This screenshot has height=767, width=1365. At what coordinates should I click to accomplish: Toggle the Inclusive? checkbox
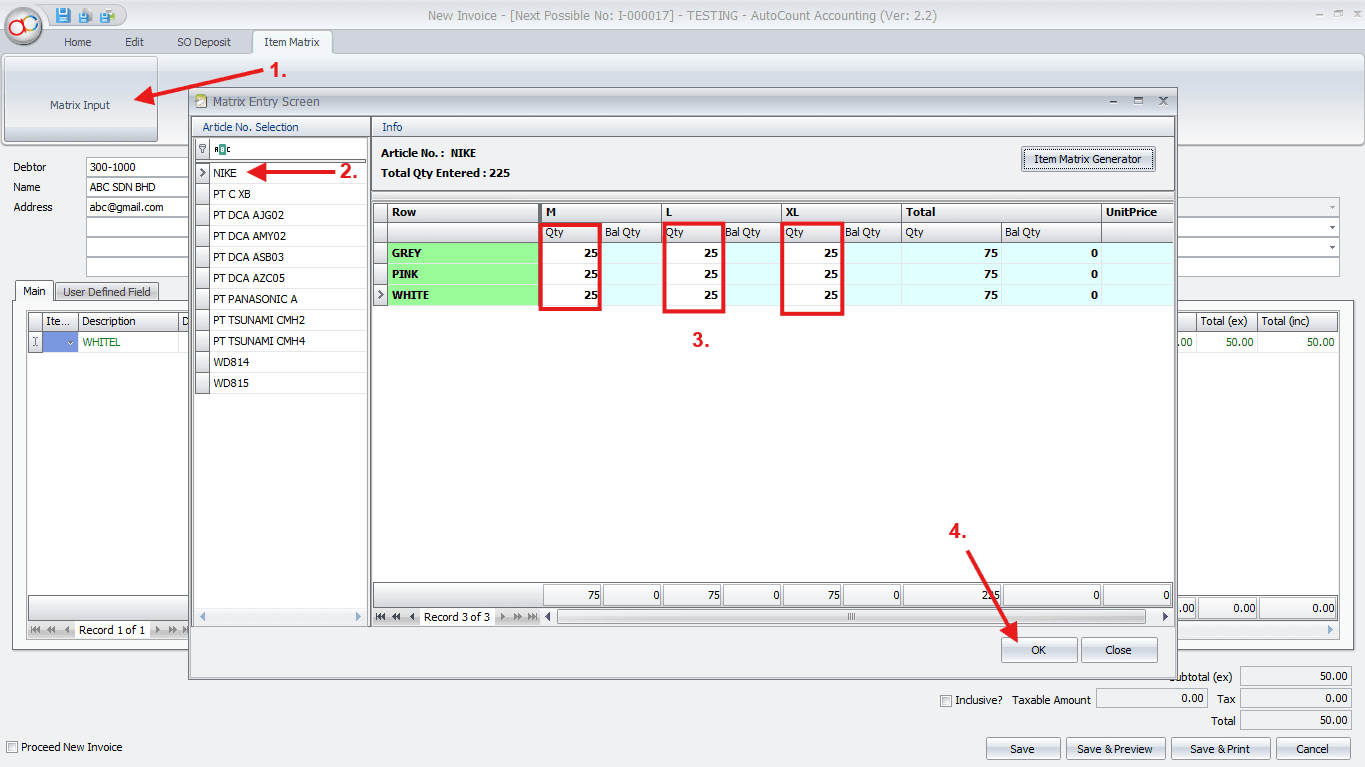click(x=946, y=700)
